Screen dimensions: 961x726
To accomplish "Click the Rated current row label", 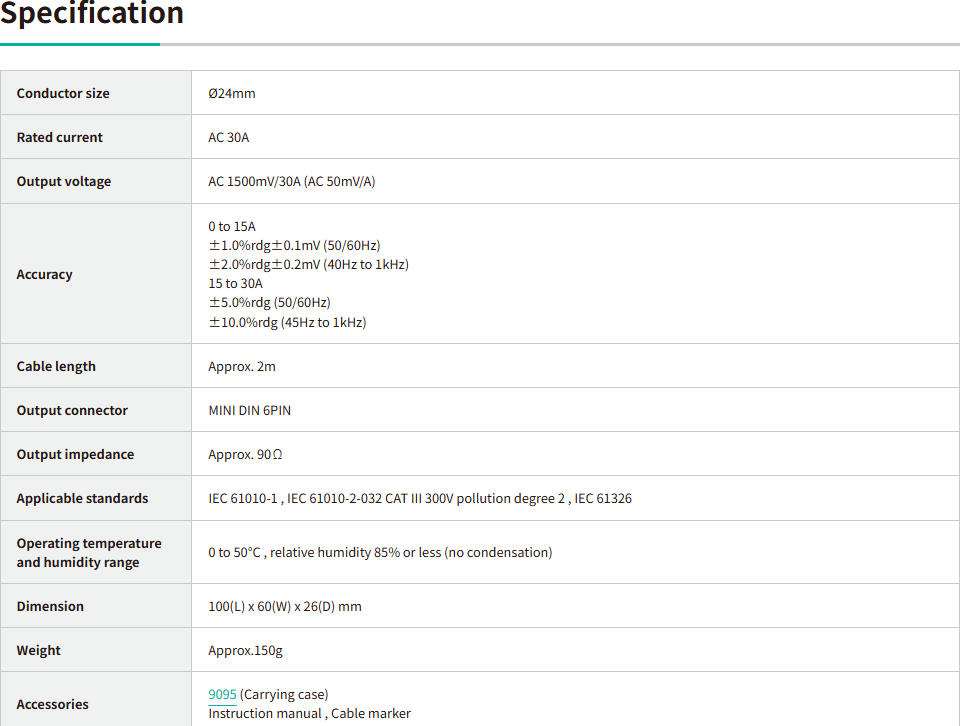I will (60, 137).
